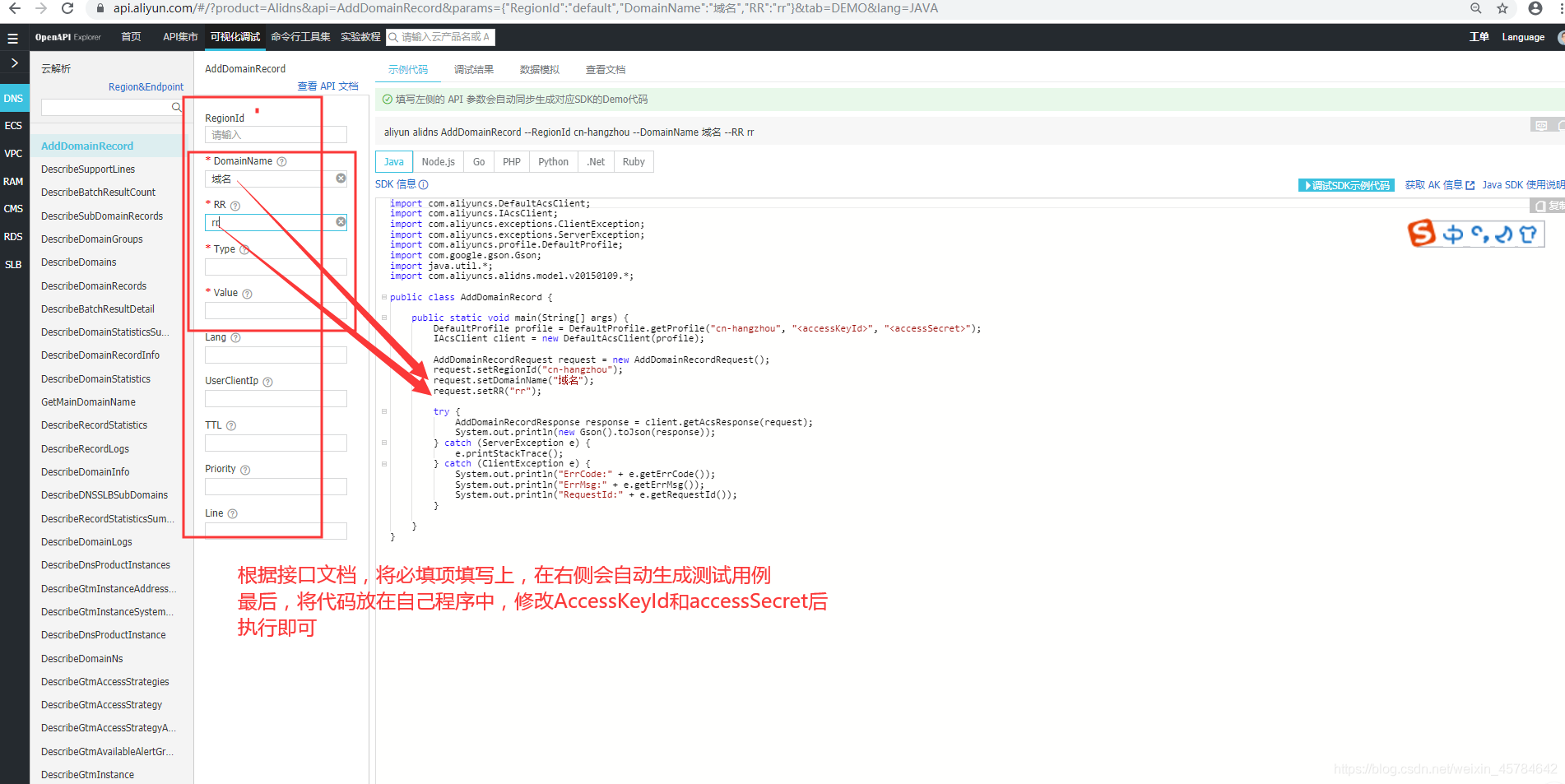Open the 查看 API 文档 link
1565x784 pixels.
tap(327, 86)
